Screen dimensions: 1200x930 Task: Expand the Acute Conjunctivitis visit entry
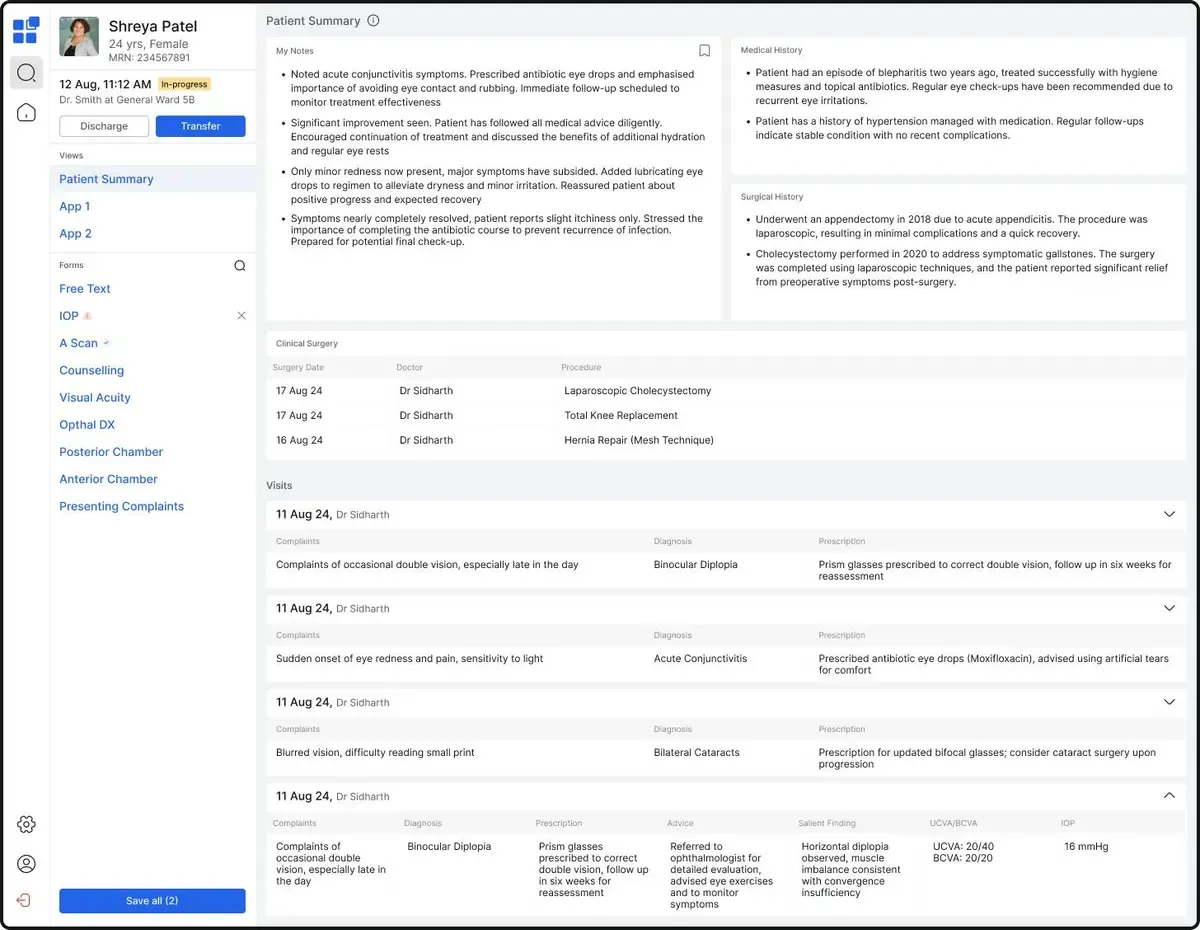click(x=1169, y=608)
